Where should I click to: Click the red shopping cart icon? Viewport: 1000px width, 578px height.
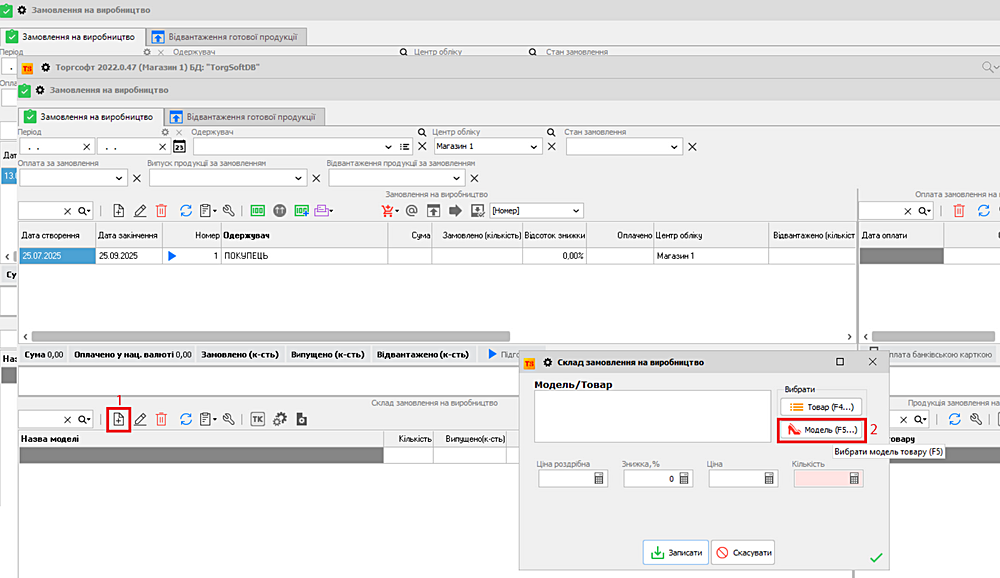pyautogui.click(x=389, y=211)
